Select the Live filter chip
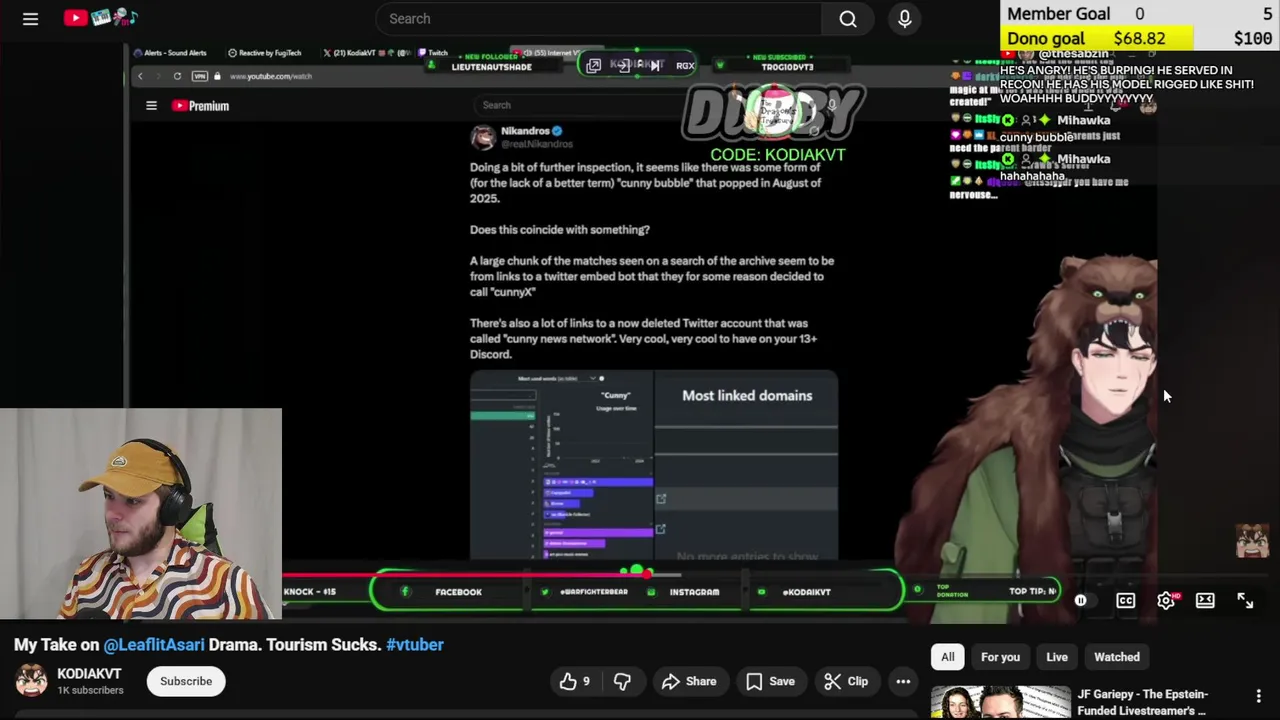The width and height of the screenshot is (1280, 720). tap(1057, 657)
